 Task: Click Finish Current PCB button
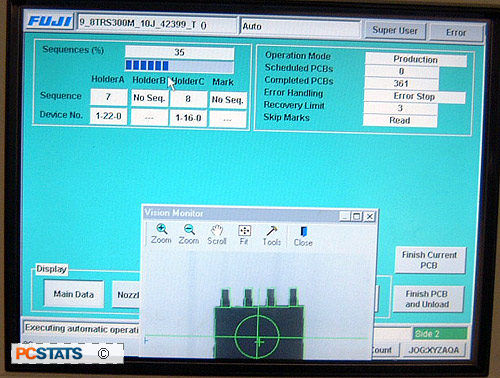point(429,260)
